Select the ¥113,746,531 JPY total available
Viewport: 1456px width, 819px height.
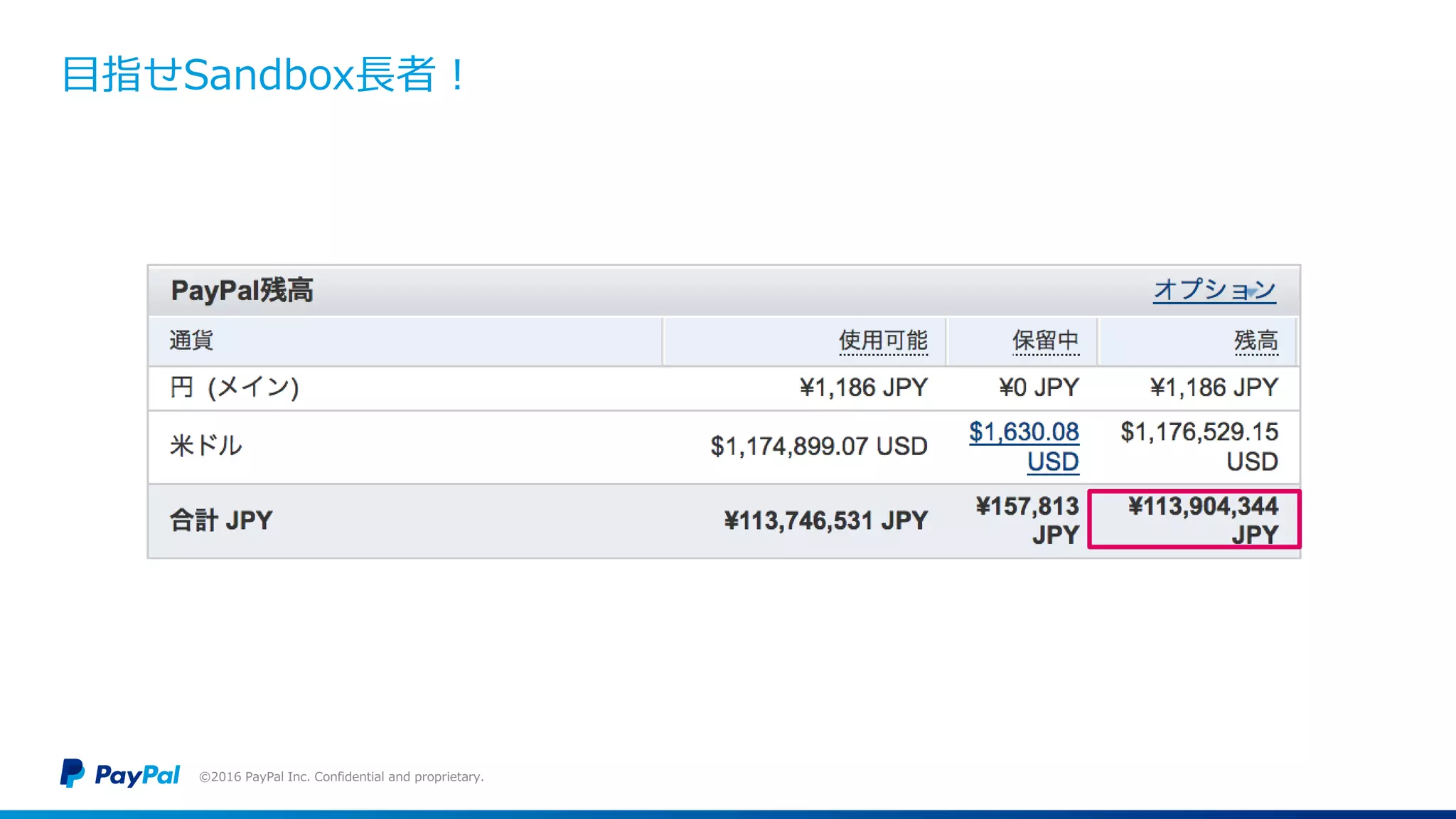tap(826, 520)
